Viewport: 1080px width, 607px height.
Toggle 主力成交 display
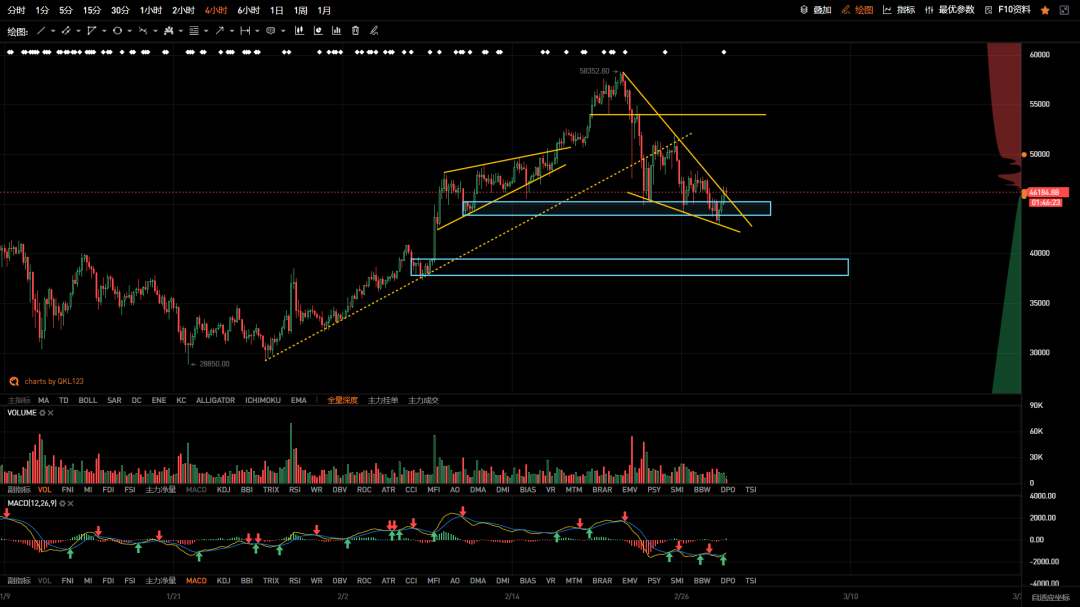[x=424, y=400]
